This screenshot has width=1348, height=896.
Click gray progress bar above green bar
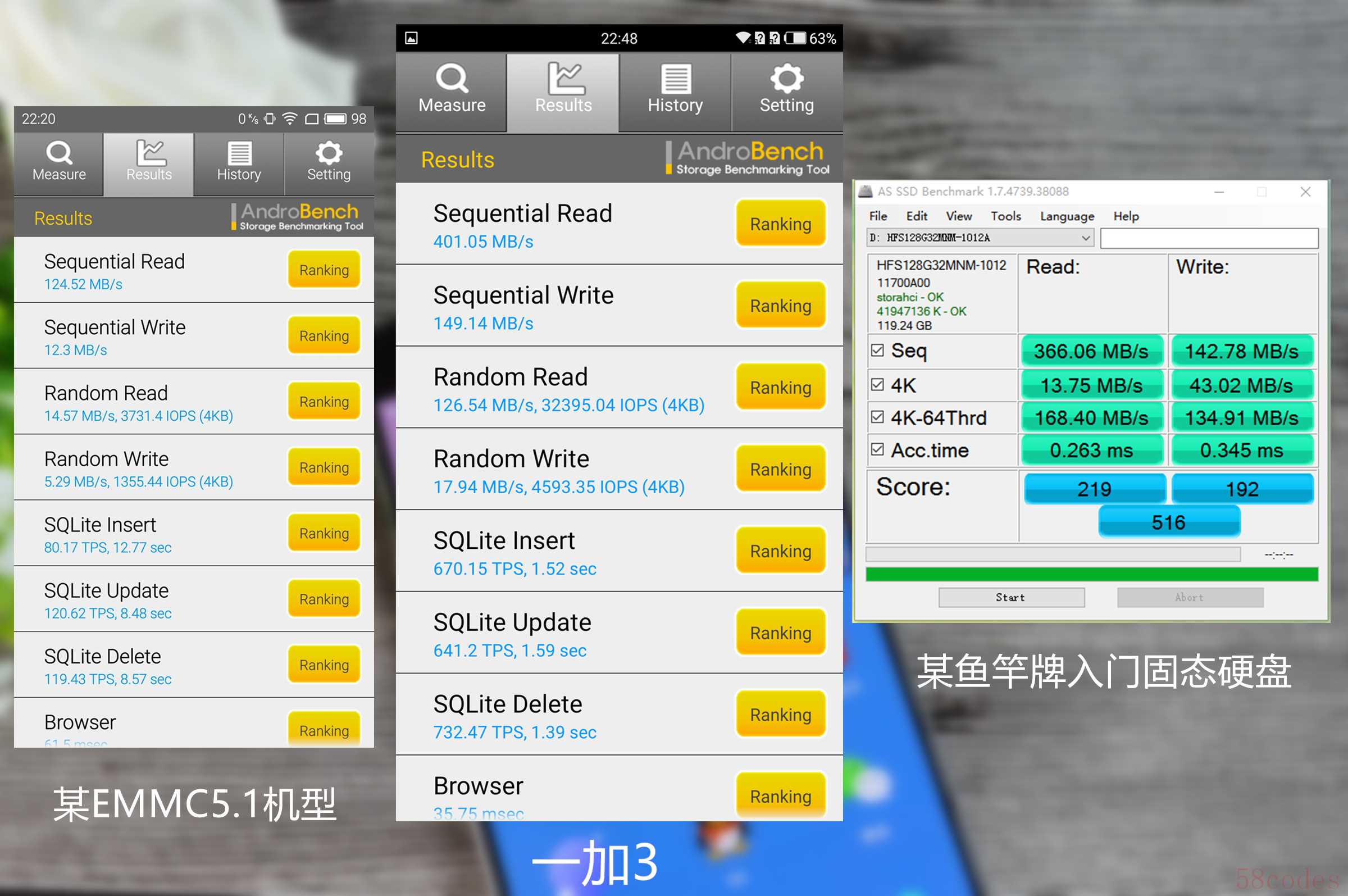point(1053,554)
